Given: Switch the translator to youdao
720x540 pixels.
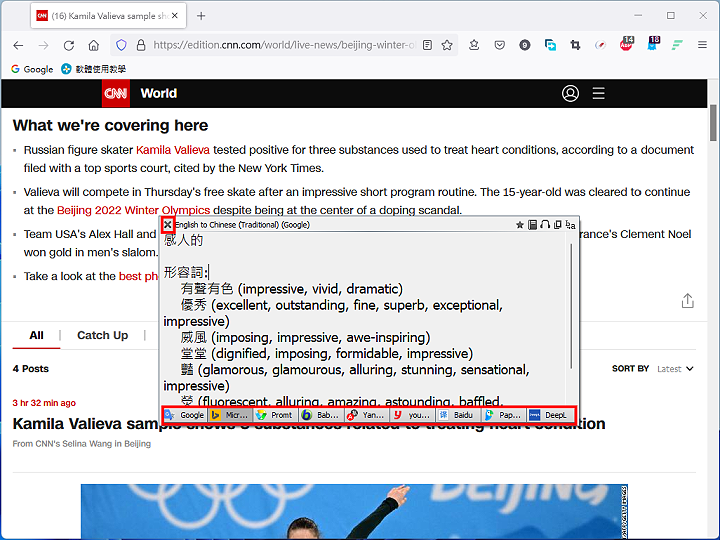Looking at the screenshot, I should (x=412, y=415).
